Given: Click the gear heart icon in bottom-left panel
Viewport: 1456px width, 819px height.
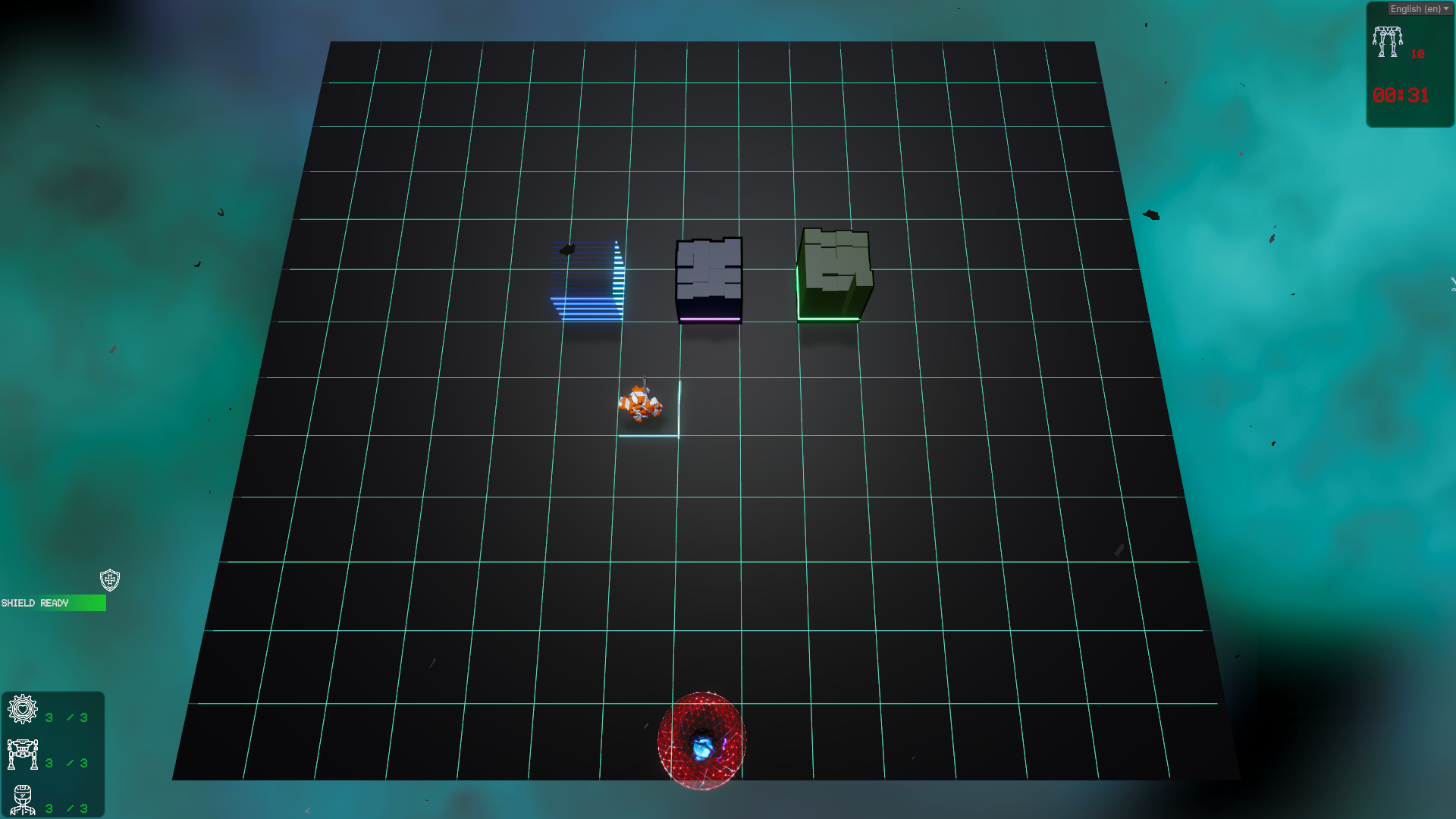Looking at the screenshot, I should pos(23,710).
